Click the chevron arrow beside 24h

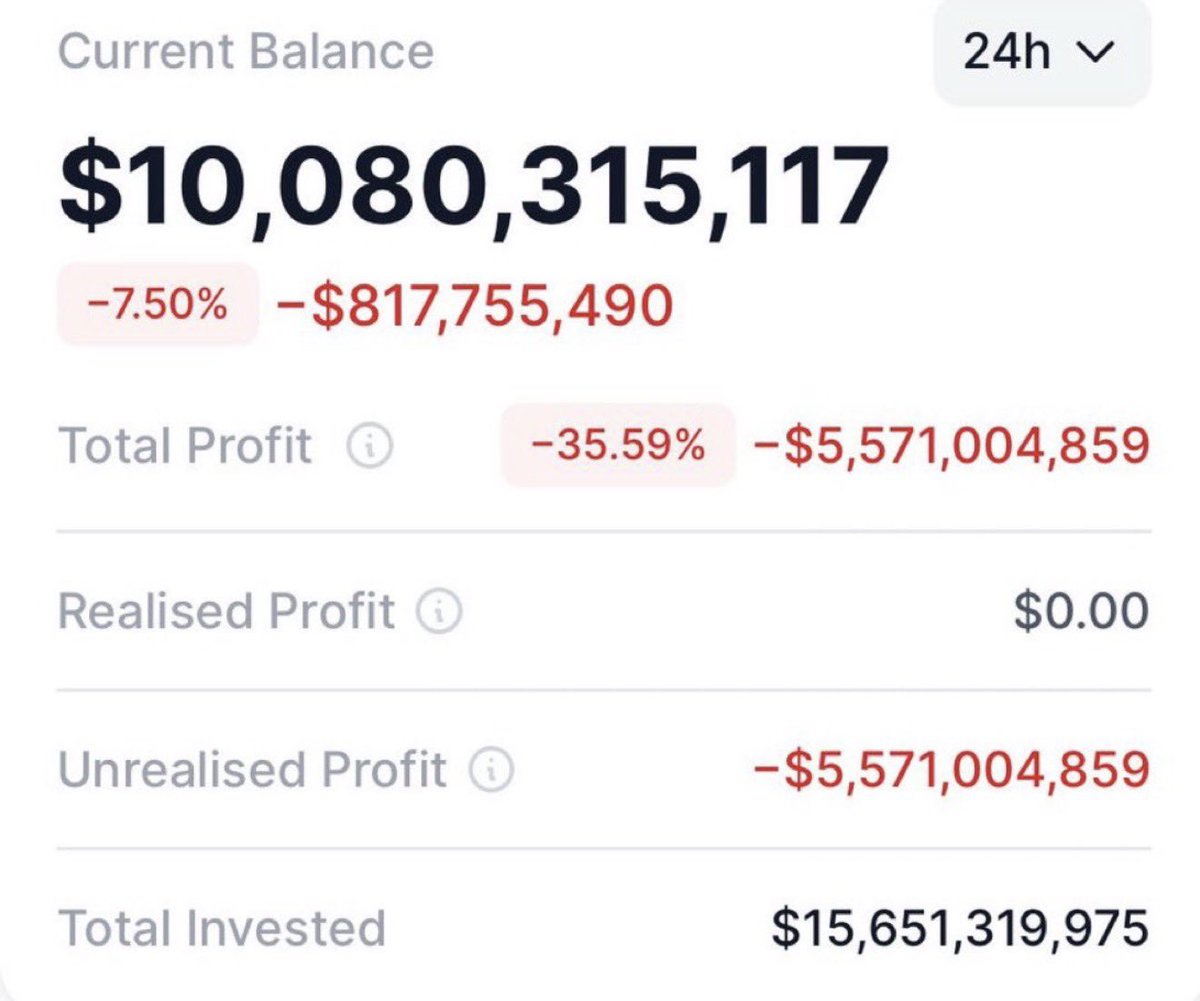1096,55
